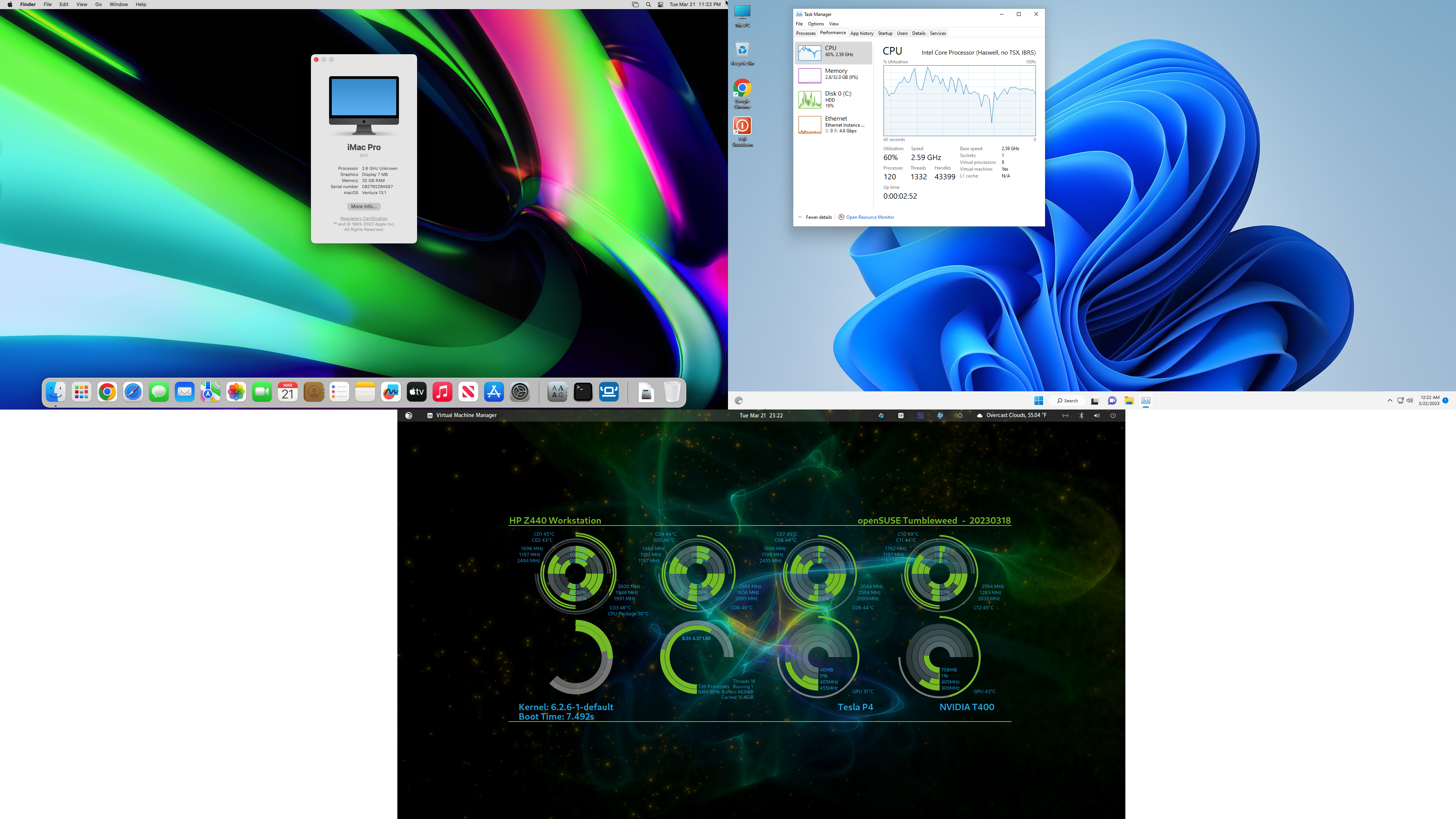Open the Go menu in macOS menu bar
The image size is (1456, 819).
click(x=98, y=5)
